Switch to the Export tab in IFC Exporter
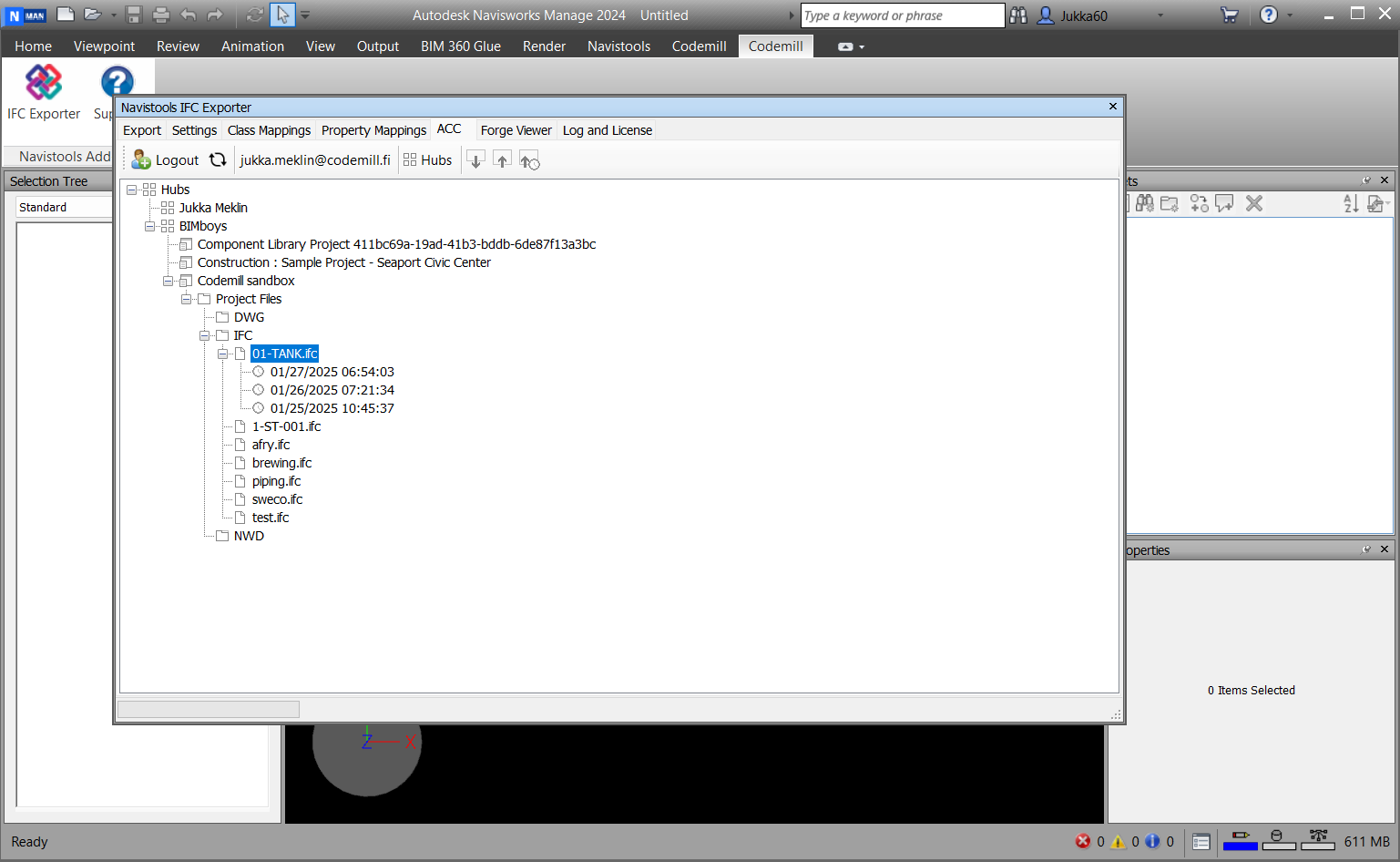This screenshot has width=1400, height=862. [142, 130]
